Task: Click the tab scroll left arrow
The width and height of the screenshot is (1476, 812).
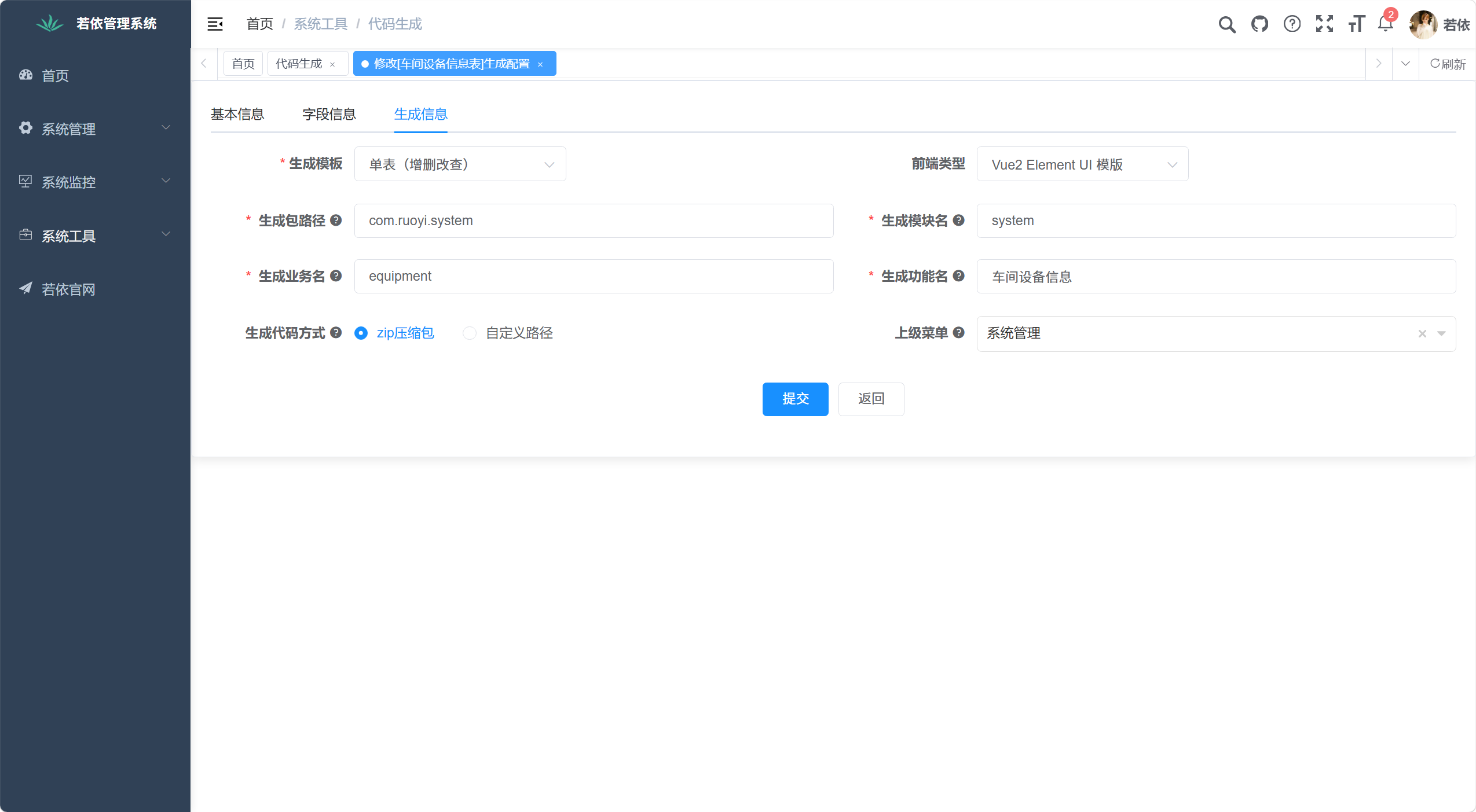Action: click(x=204, y=64)
